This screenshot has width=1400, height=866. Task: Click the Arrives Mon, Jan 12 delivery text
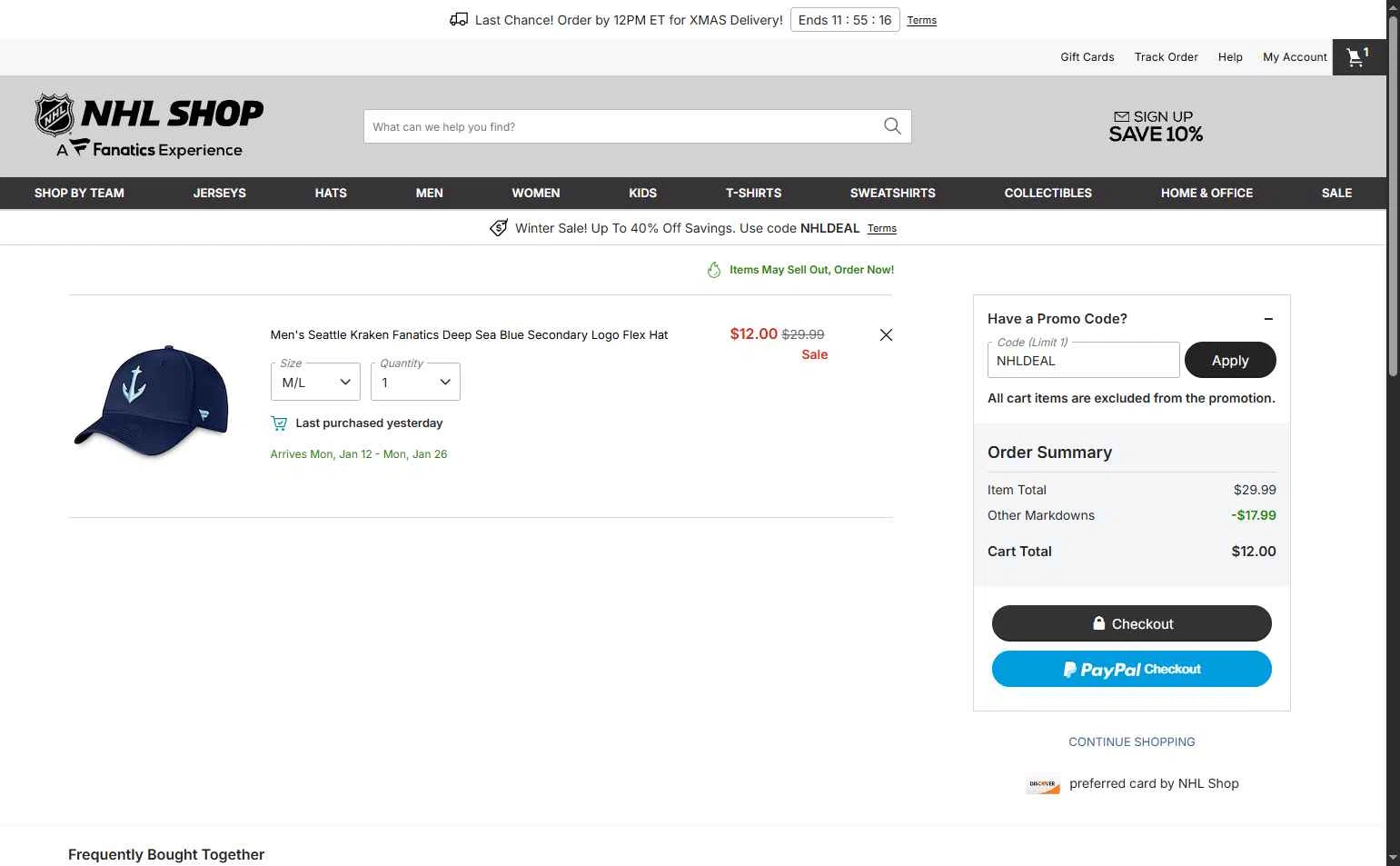pos(359,453)
